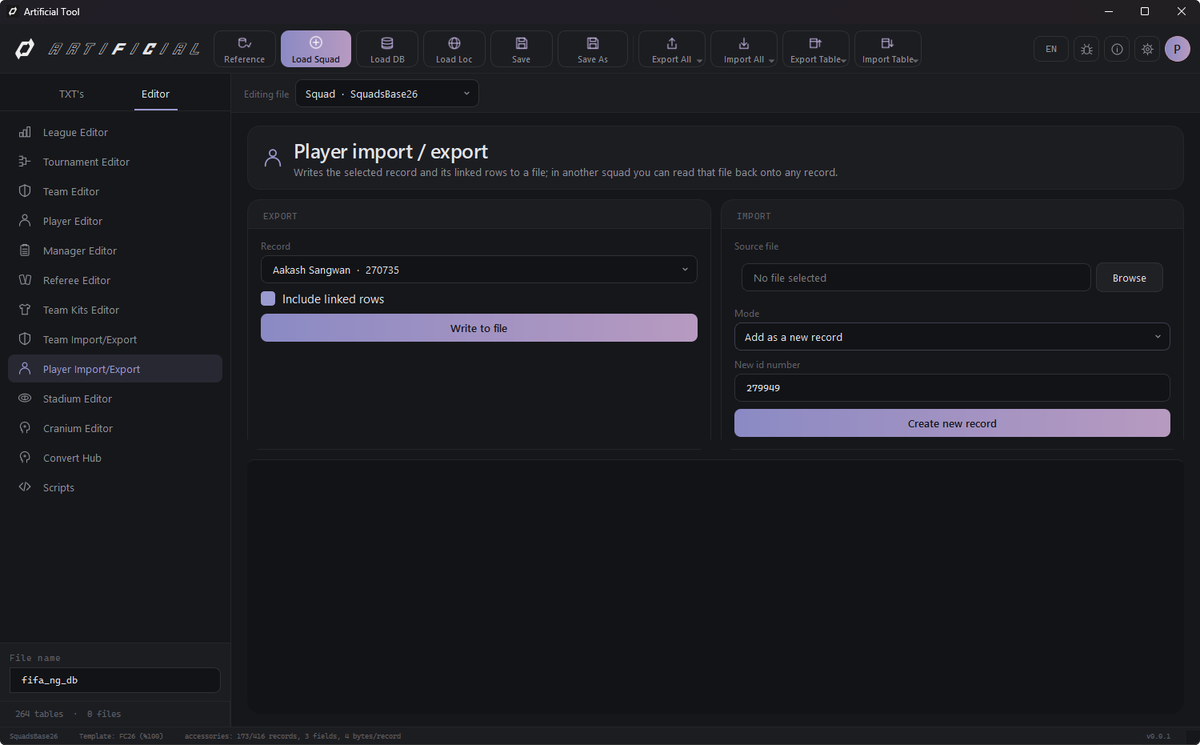Open League Editor in sidebar
This screenshot has width=1200, height=745.
pos(115,132)
